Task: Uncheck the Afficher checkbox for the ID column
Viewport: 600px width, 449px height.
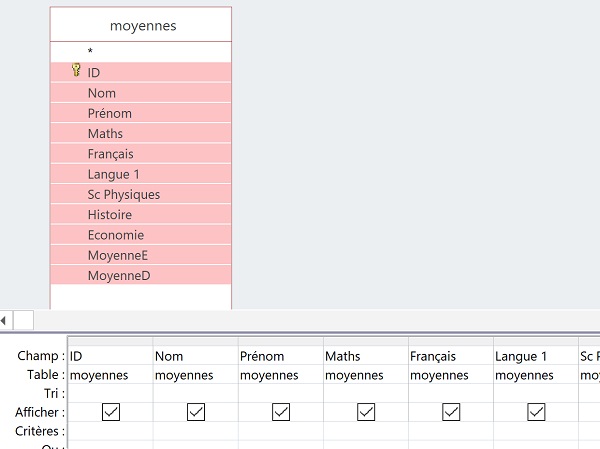Action: point(111,412)
